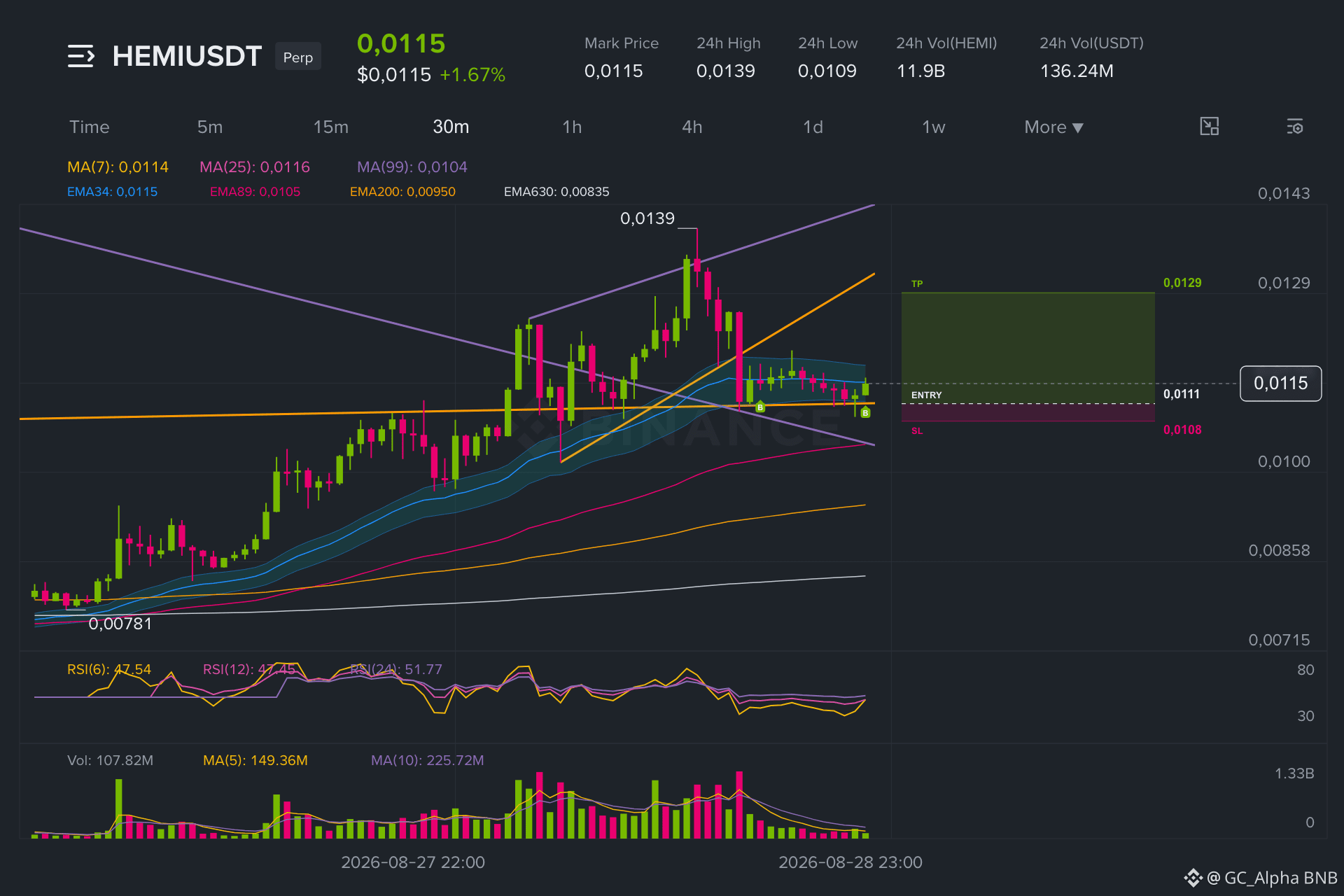Click the current price tag 0,0115 on the axis
The image size is (1344, 896).
coord(1280,384)
